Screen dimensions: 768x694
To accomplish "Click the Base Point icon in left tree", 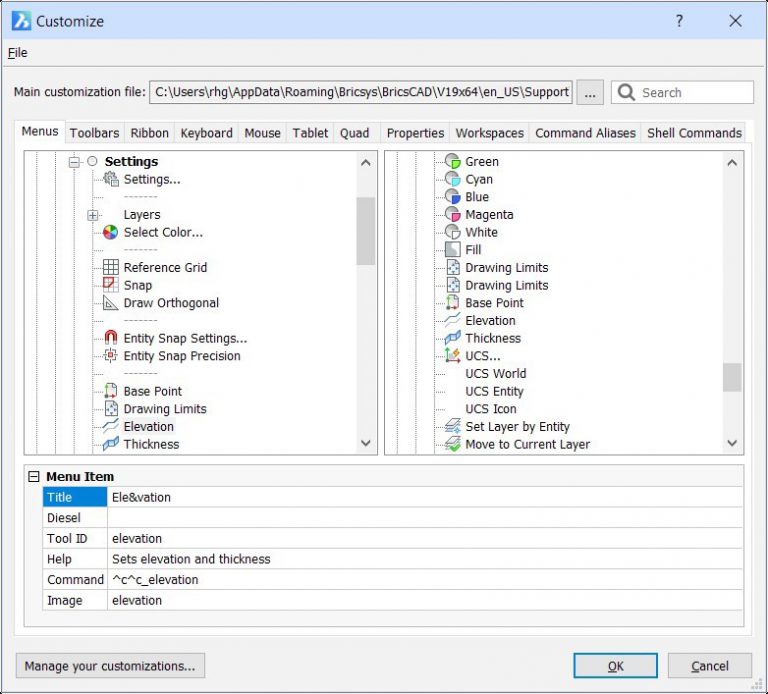I will (111, 391).
